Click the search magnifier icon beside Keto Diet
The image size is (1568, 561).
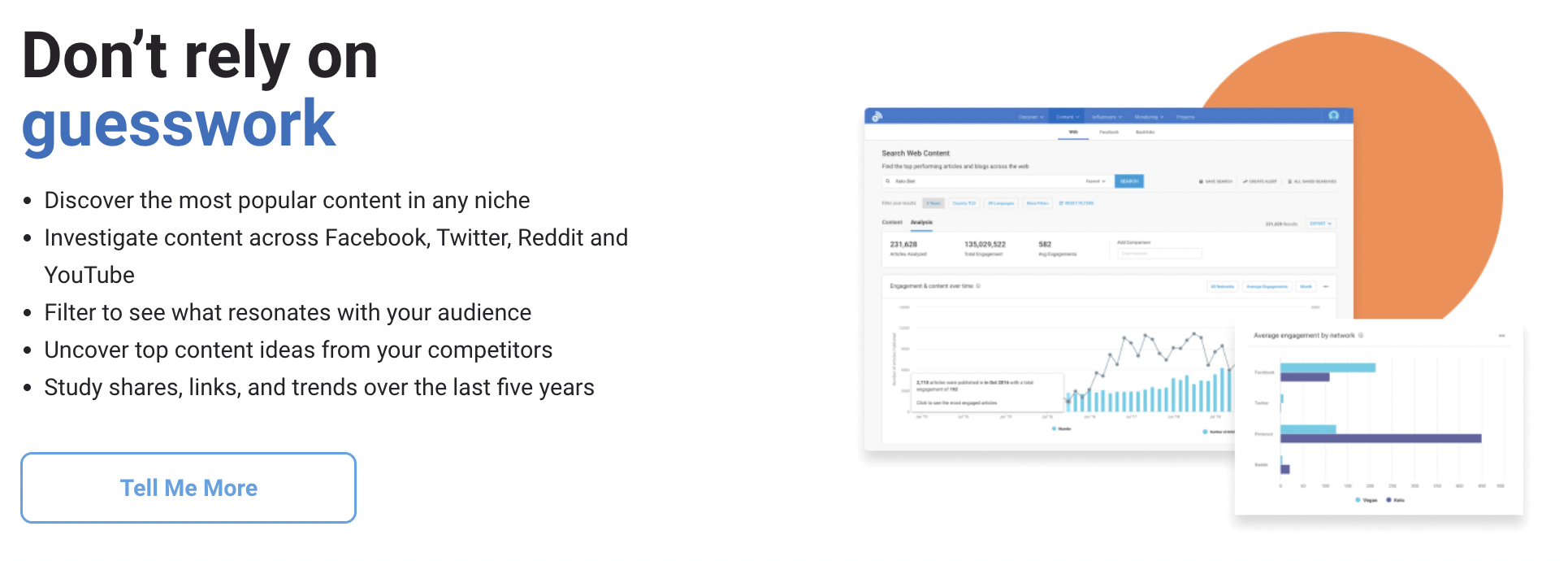tap(888, 181)
